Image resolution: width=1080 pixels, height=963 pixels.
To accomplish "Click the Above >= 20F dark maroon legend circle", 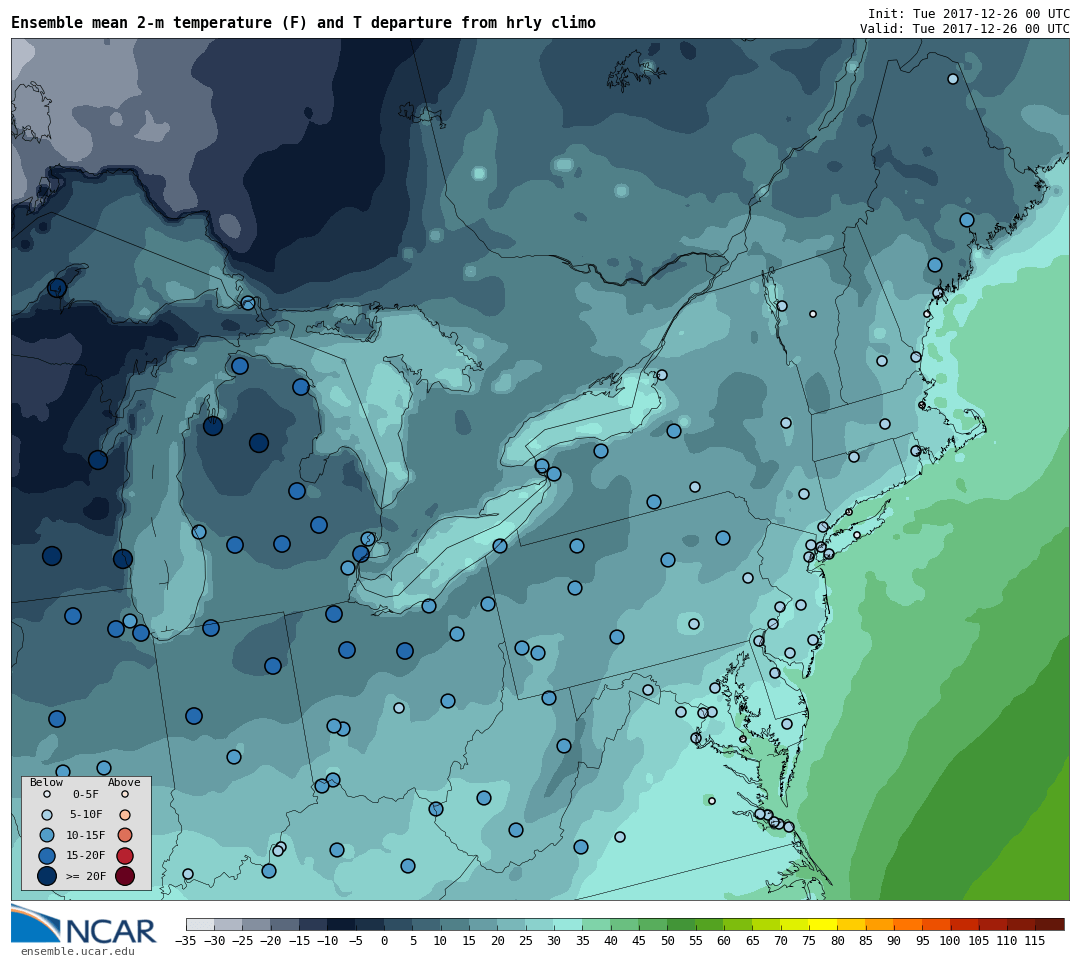I will point(125,876).
